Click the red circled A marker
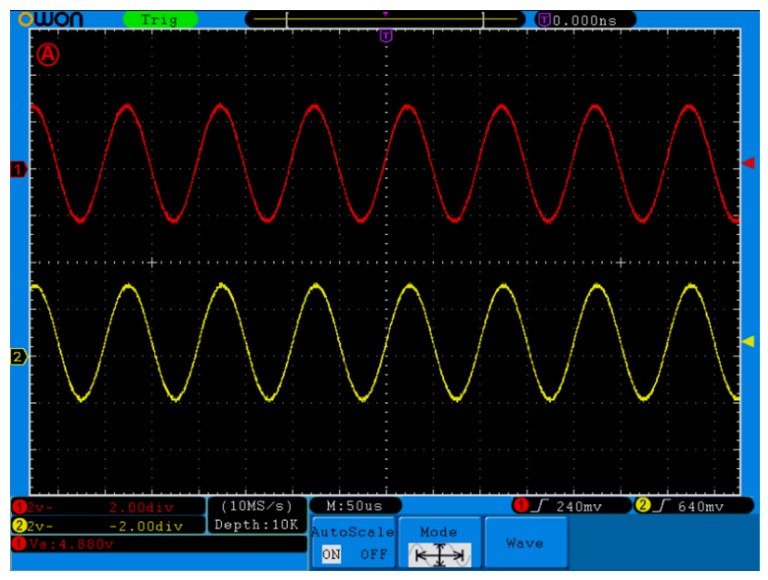 pyautogui.click(x=48, y=54)
